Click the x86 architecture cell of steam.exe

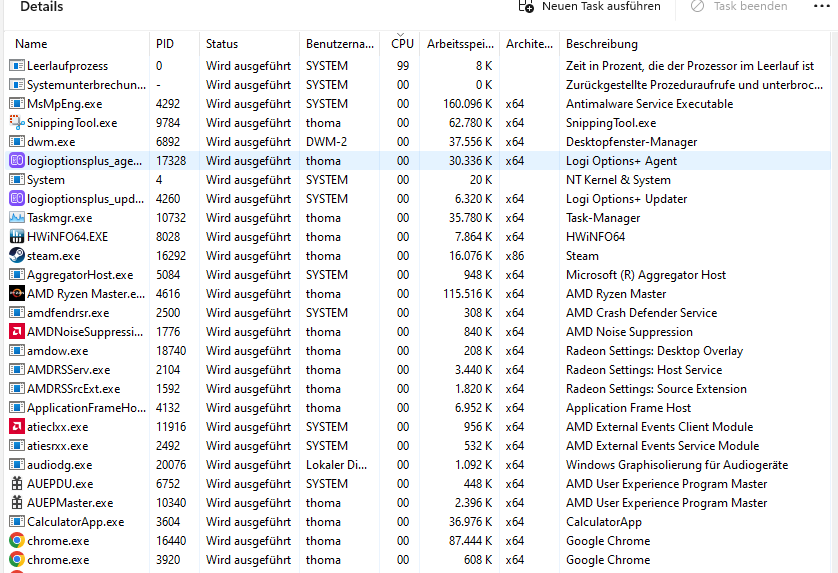(x=515, y=256)
